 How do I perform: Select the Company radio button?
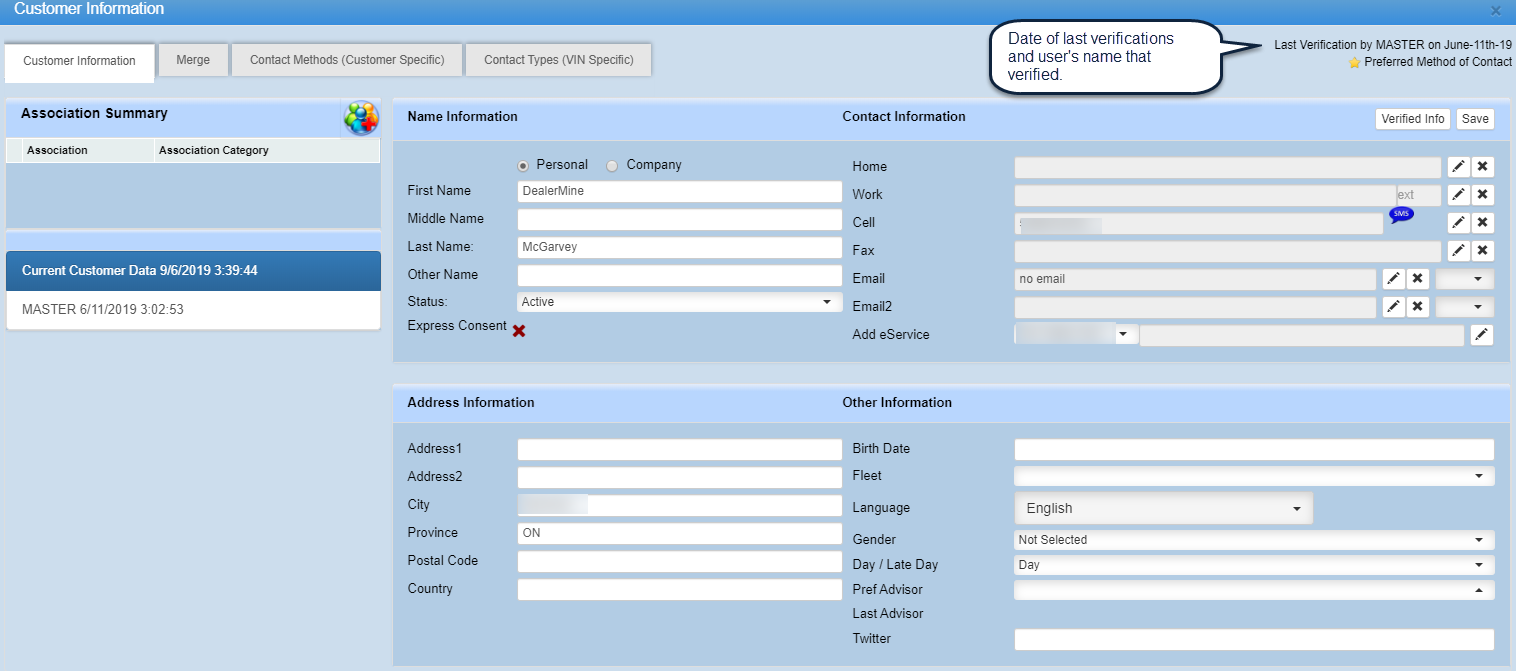[x=612, y=165]
